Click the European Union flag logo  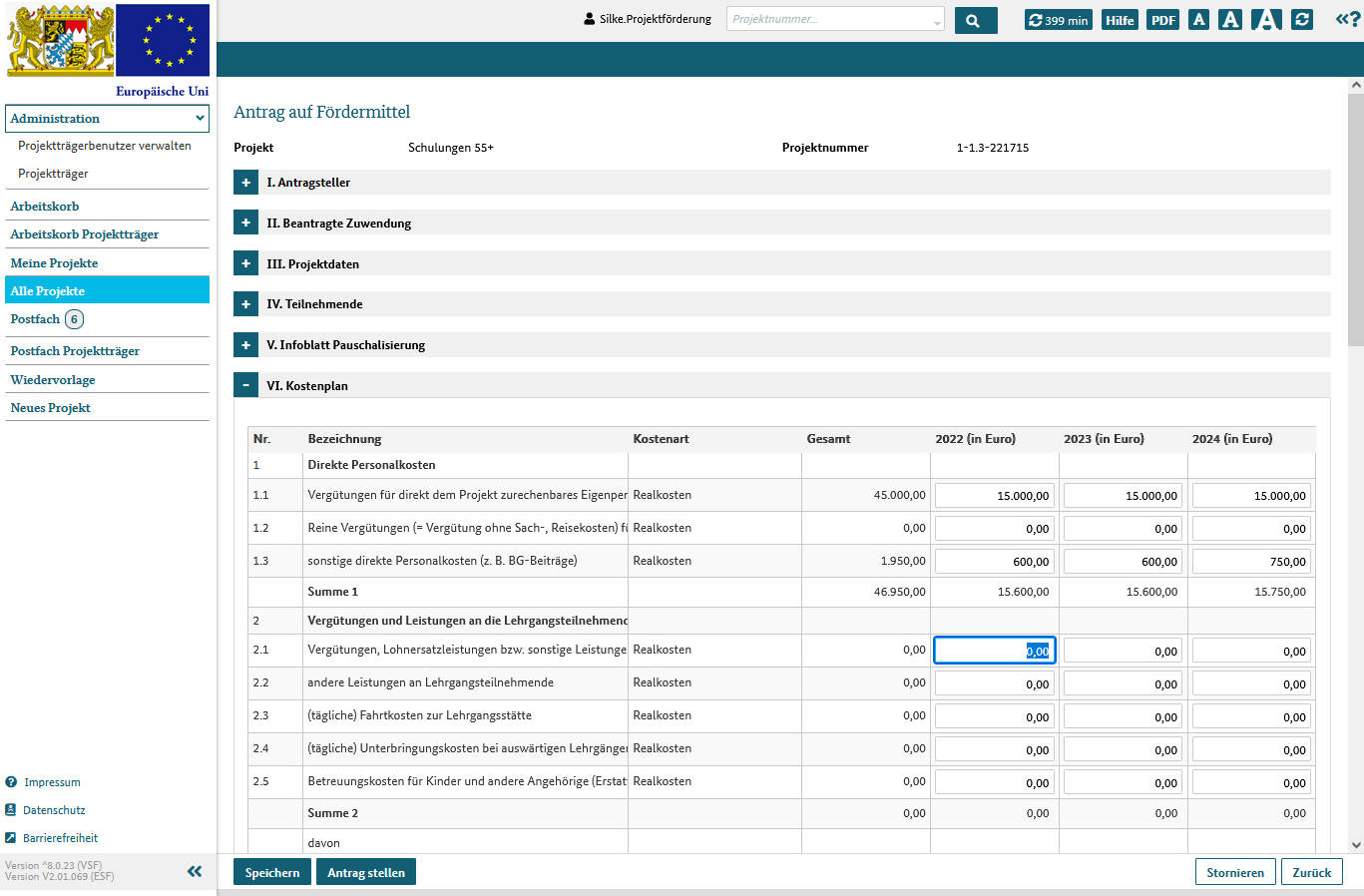[x=163, y=40]
